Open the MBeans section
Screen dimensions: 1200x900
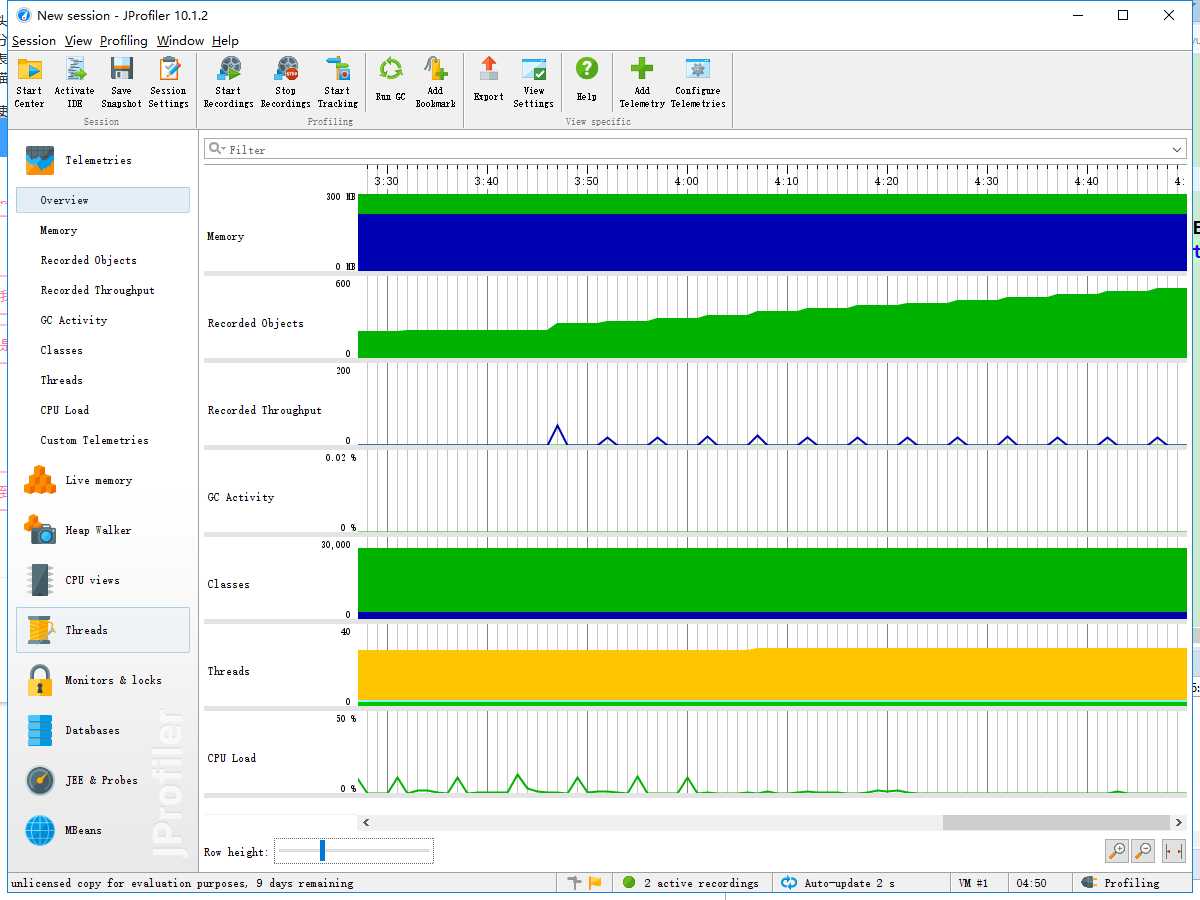[103, 830]
